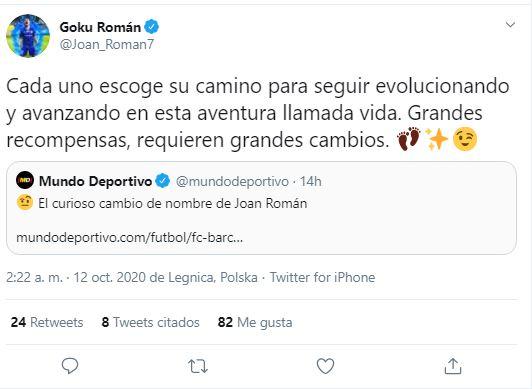
Task: Open the Goku Román display name
Action: click(100, 27)
